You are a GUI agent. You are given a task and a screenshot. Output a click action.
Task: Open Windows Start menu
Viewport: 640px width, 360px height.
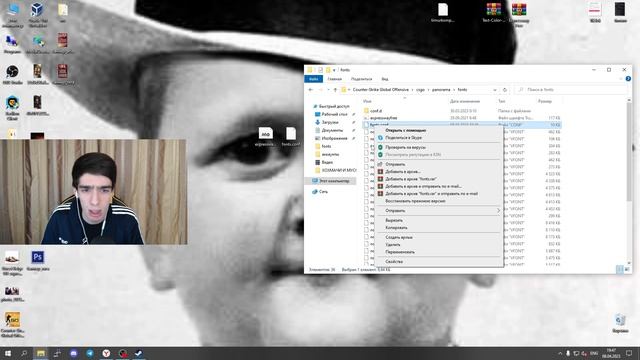coord(7,353)
